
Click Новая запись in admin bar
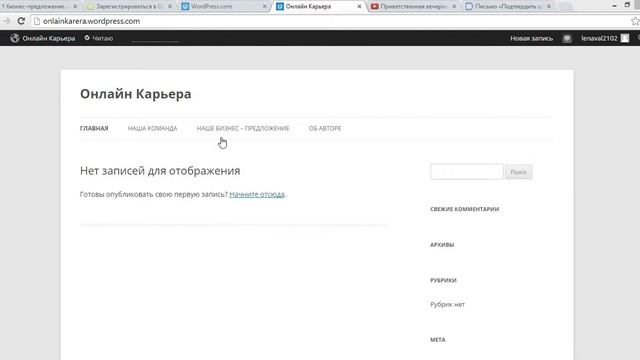click(531, 38)
